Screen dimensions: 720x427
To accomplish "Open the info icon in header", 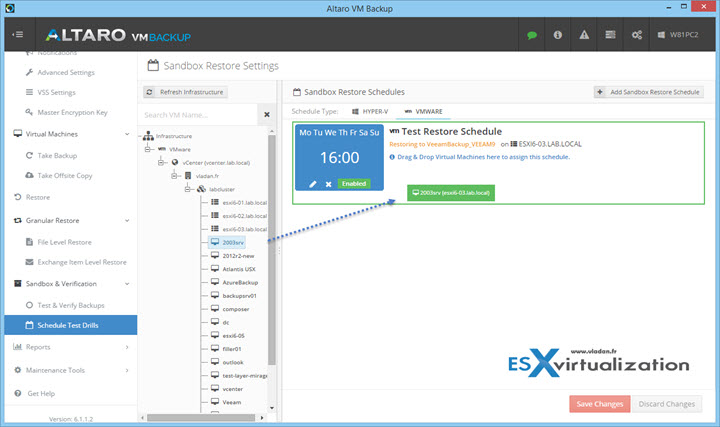I will click(557, 35).
